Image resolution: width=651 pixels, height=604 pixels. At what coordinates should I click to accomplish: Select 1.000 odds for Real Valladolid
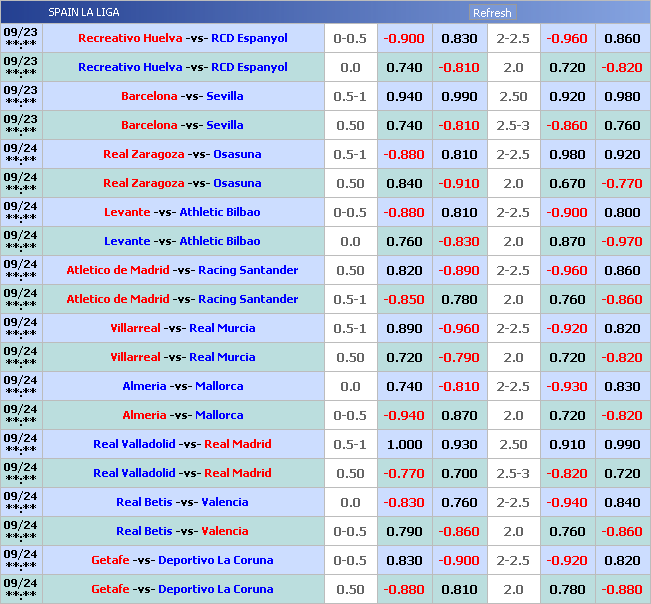405,444
